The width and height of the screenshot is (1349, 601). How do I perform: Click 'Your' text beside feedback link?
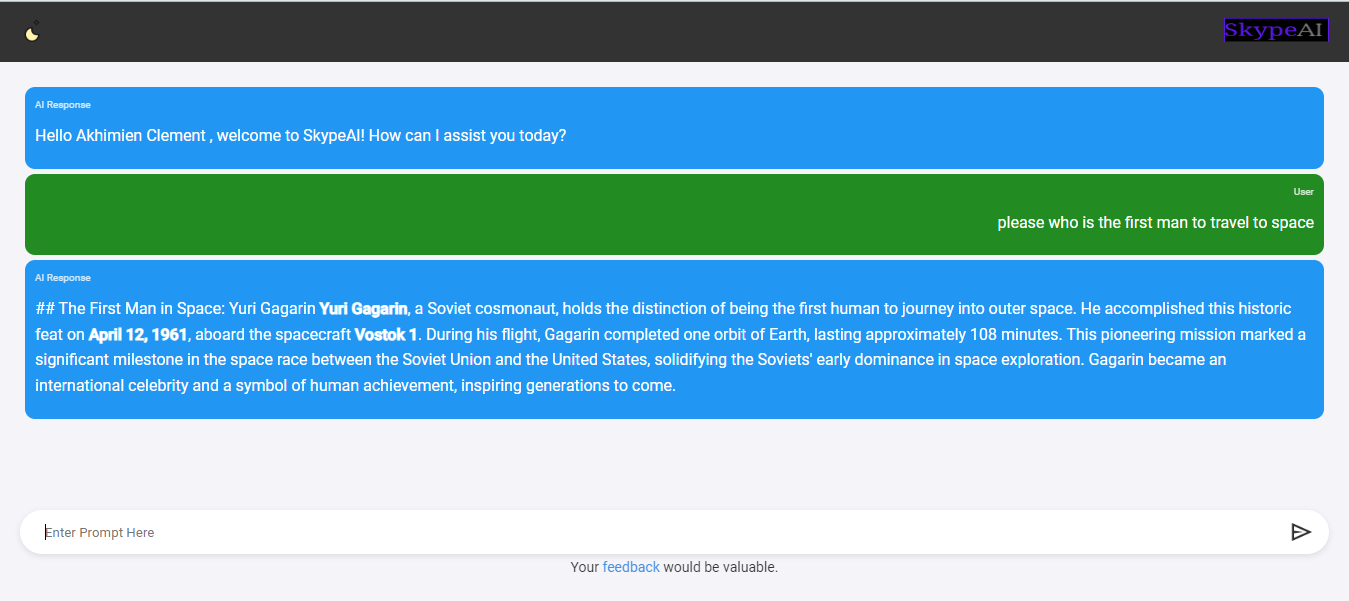coord(584,567)
